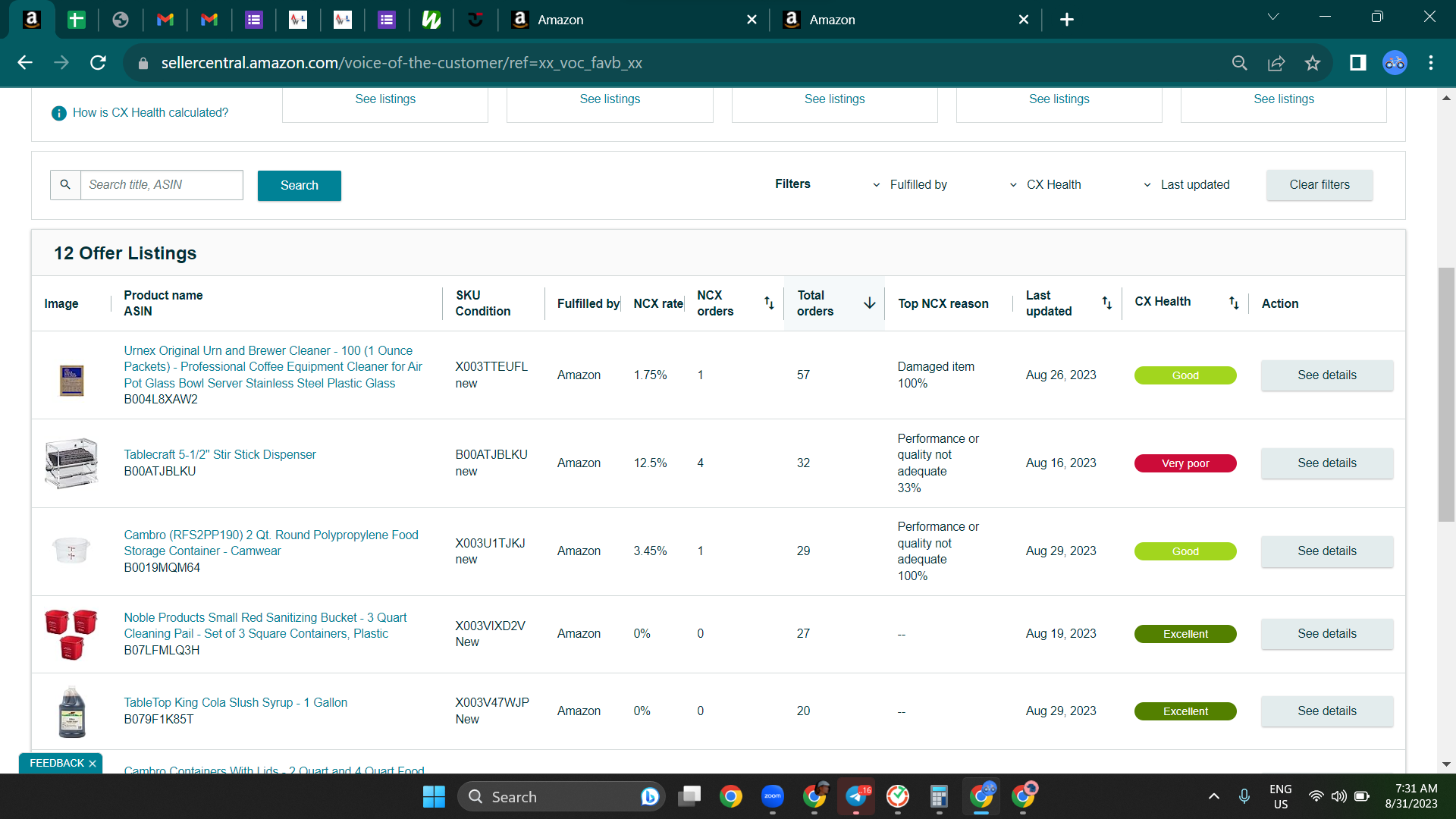Click the Stir Stick Dispenser thumbnail
This screenshot has width=1456, height=819.
(x=71, y=463)
